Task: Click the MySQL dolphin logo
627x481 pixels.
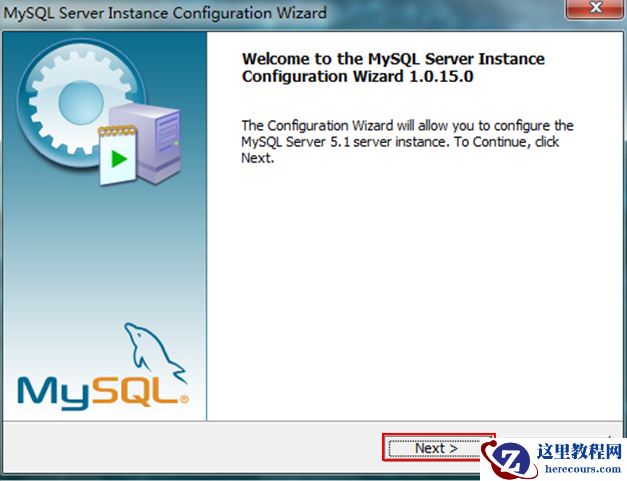Action: click(103, 367)
